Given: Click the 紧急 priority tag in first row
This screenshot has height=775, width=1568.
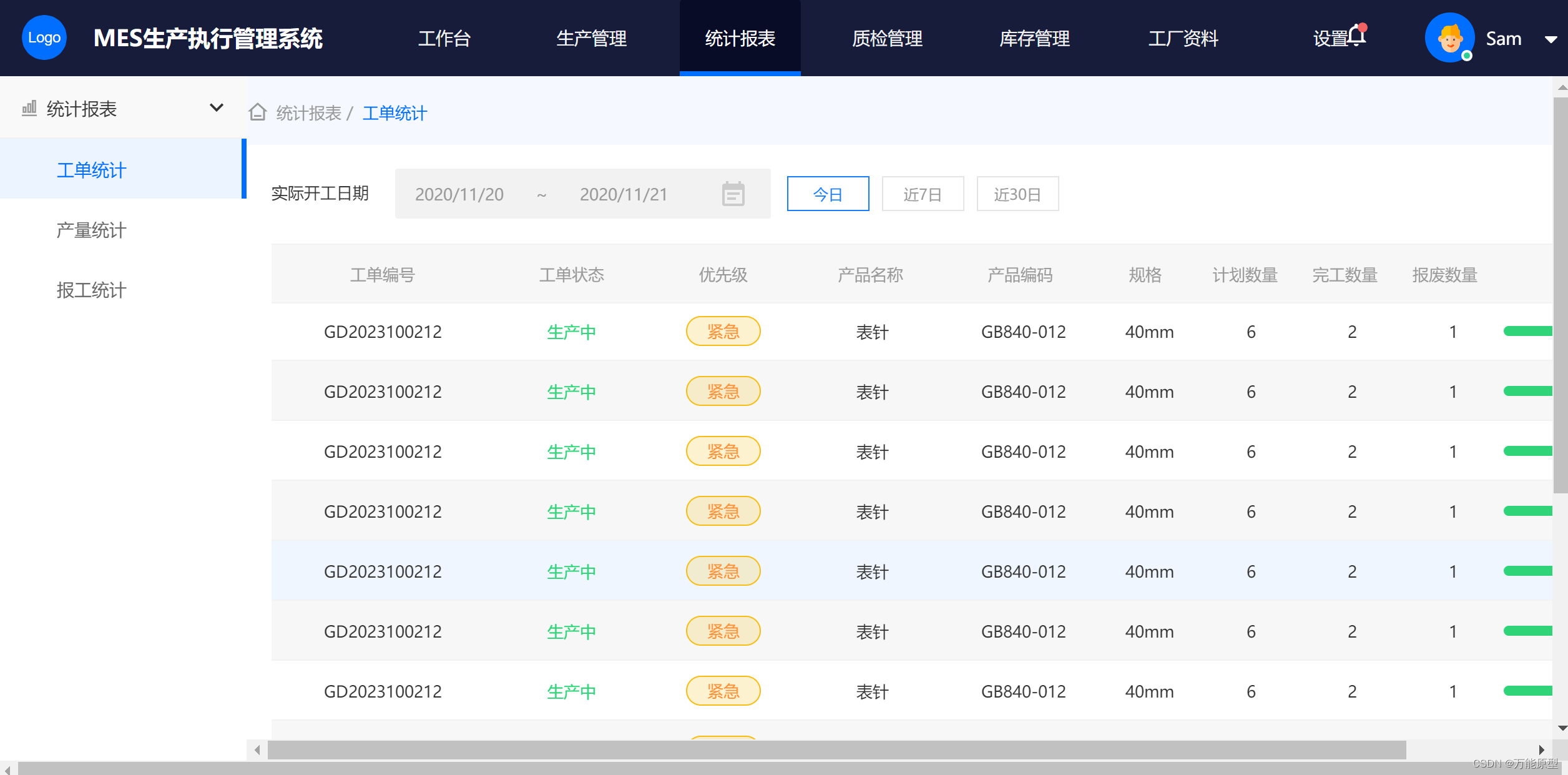Looking at the screenshot, I should 723,332.
